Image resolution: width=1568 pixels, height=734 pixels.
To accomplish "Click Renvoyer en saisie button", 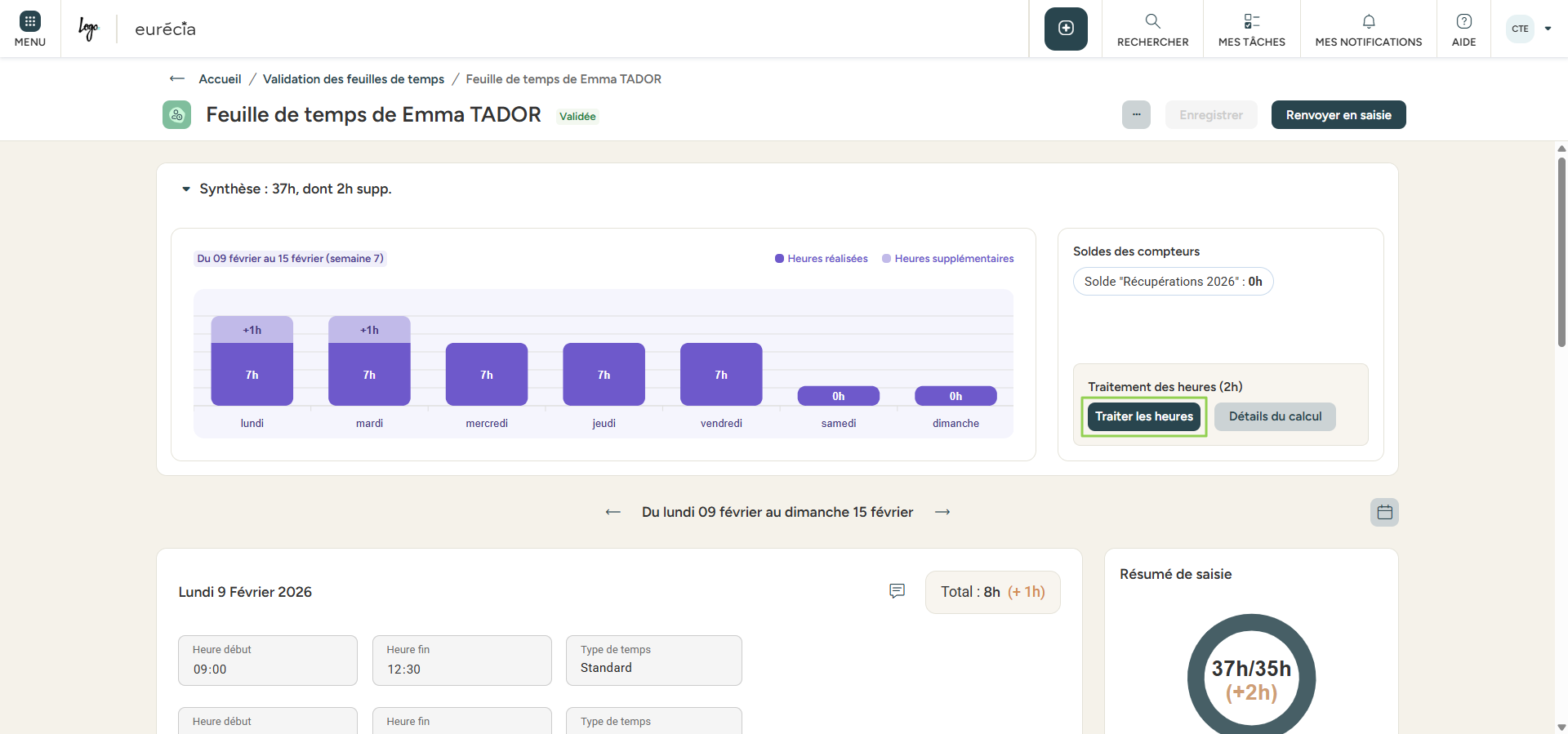I will [x=1338, y=115].
